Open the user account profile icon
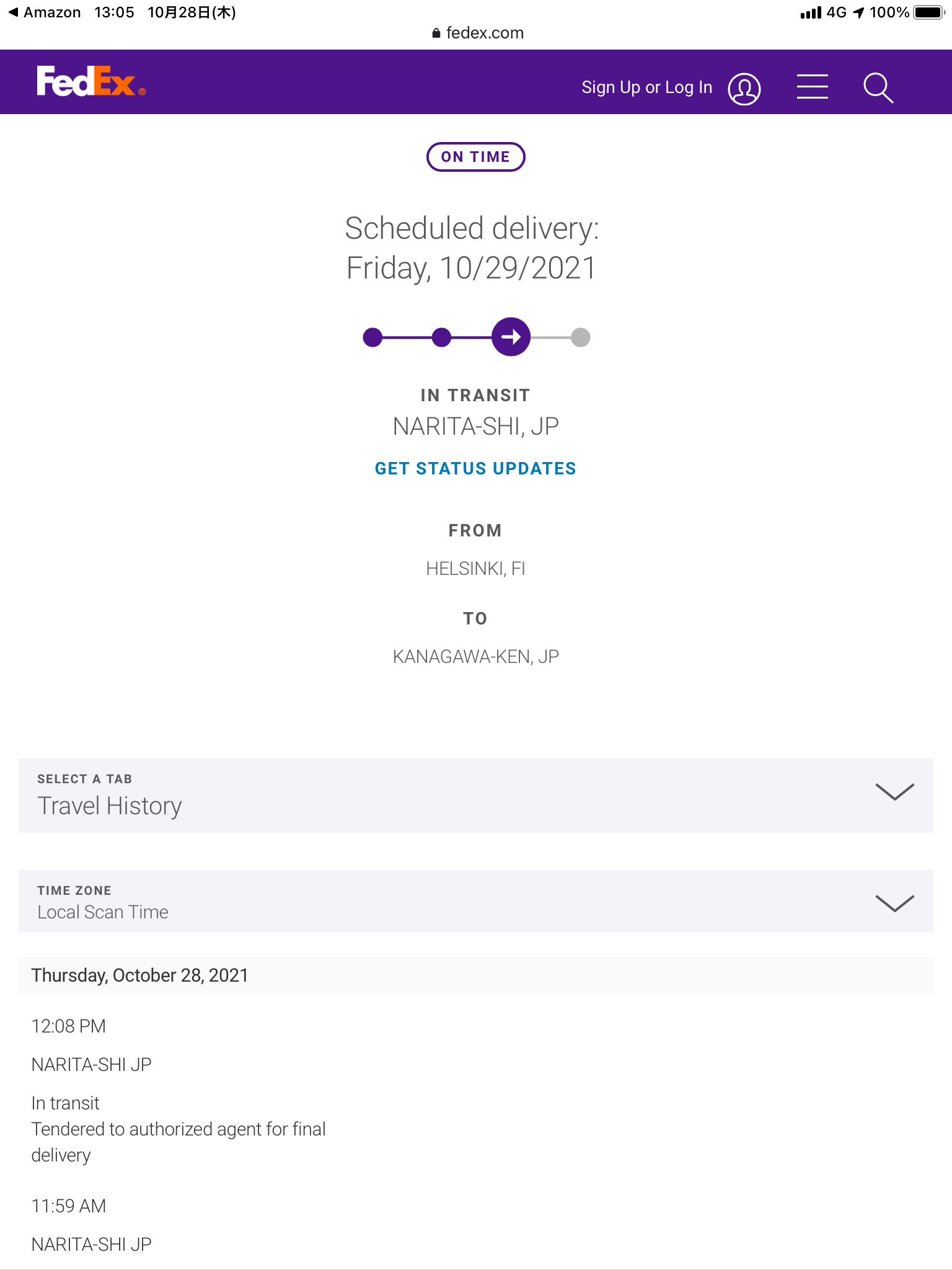 [x=744, y=89]
